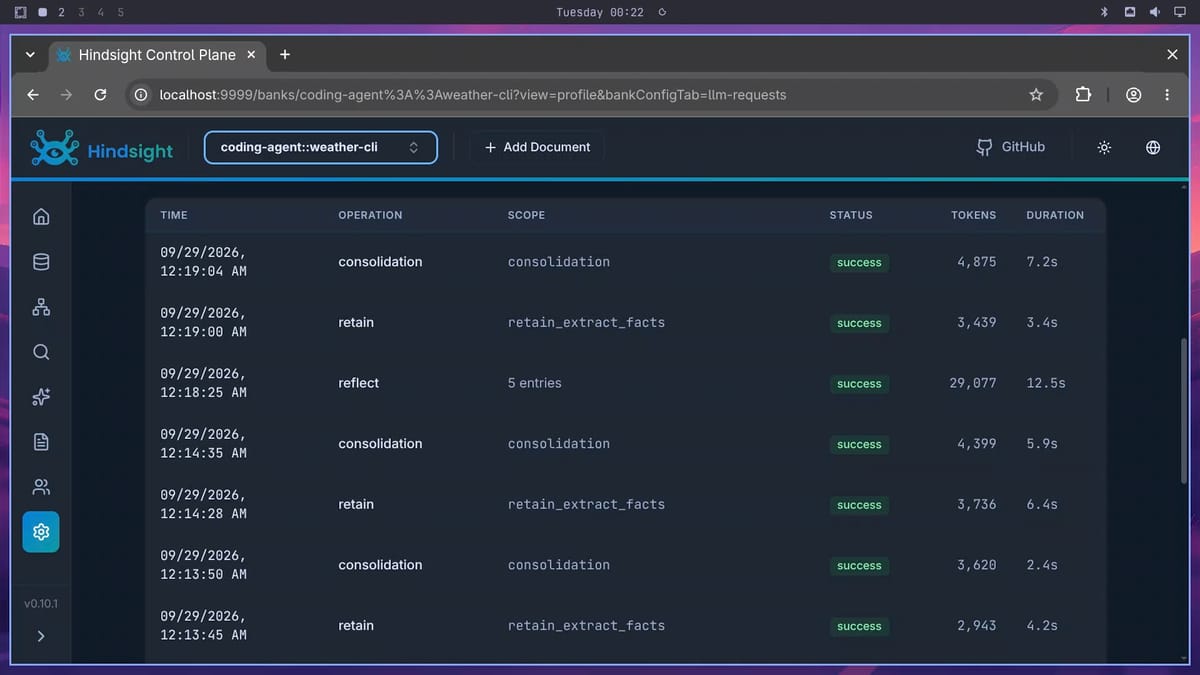Click the success badge for reflect row
This screenshot has width=1200, height=675.
(x=859, y=384)
